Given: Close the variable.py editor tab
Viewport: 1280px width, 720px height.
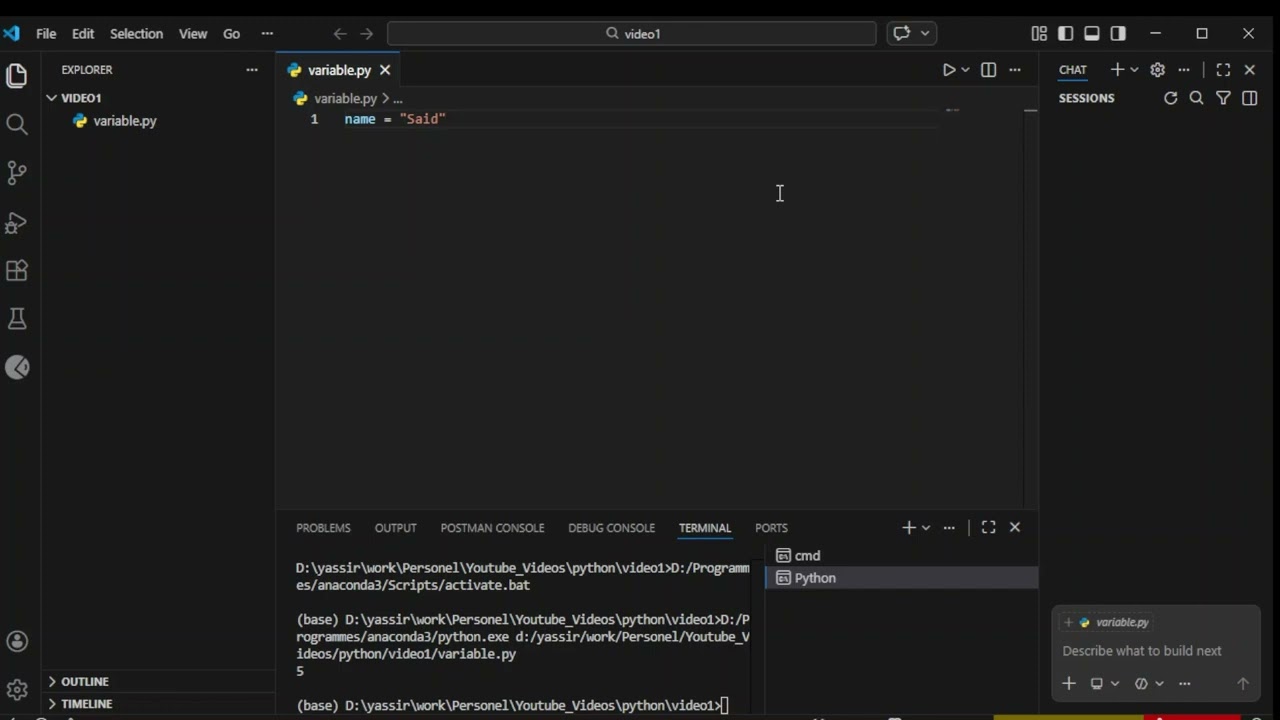Looking at the screenshot, I should tap(385, 70).
